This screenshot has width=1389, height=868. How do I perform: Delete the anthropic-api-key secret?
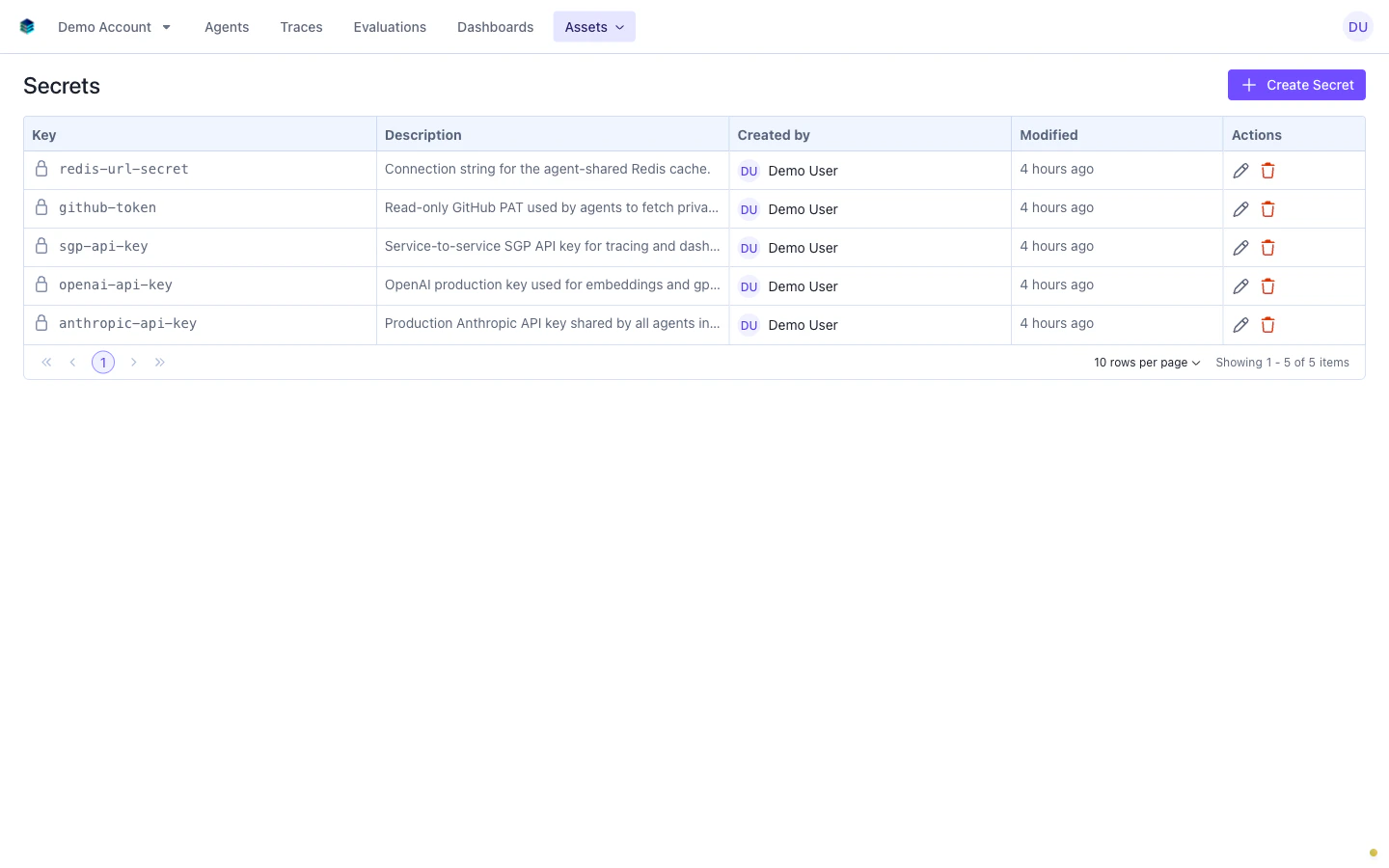[1267, 325]
